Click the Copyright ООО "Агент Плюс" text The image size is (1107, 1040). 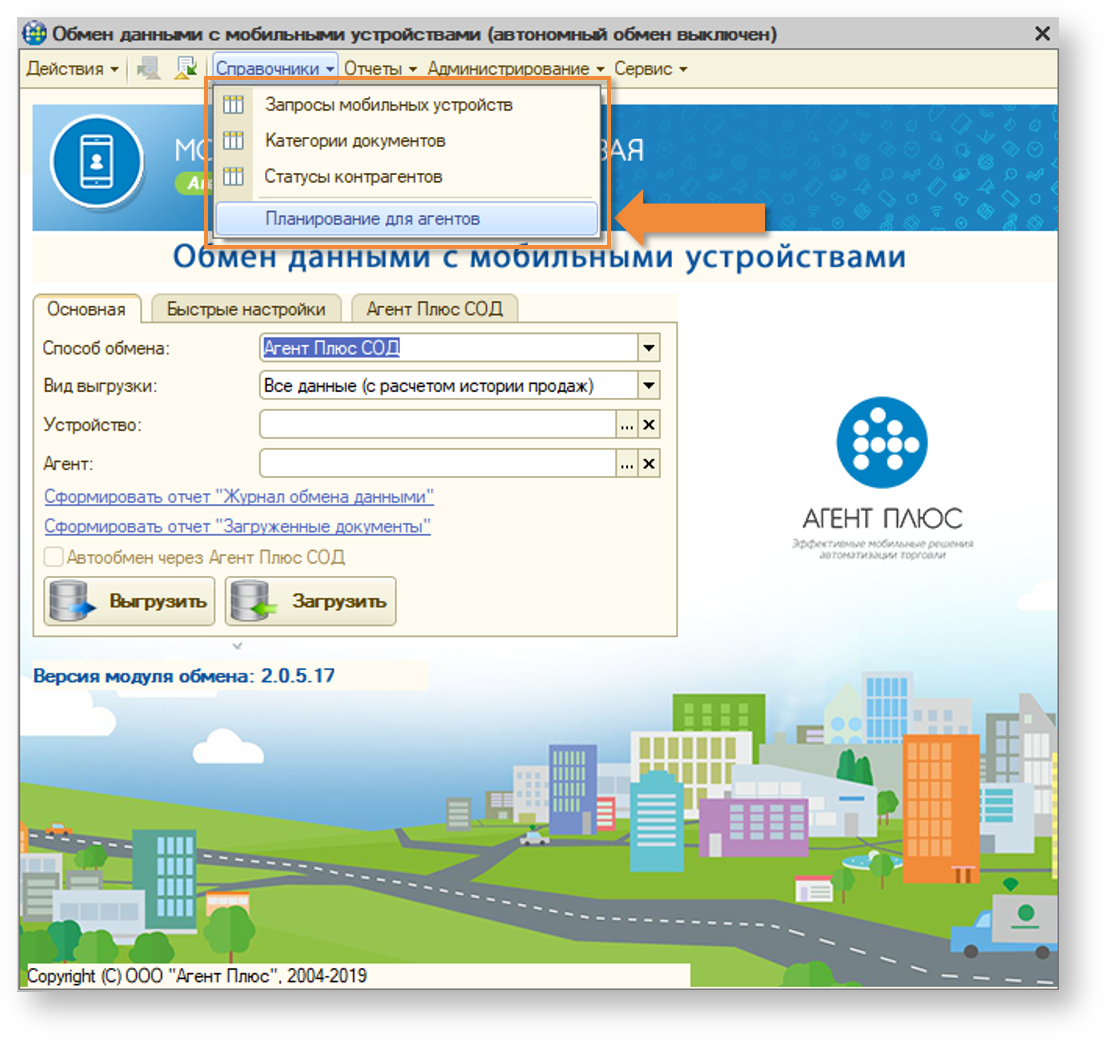coord(197,976)
